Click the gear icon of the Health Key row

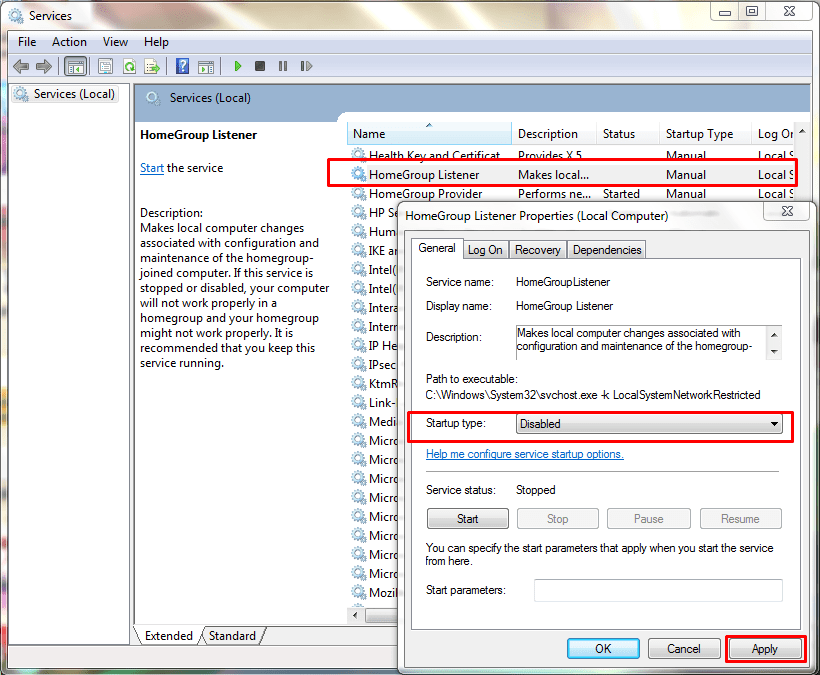tap(359, 154)
